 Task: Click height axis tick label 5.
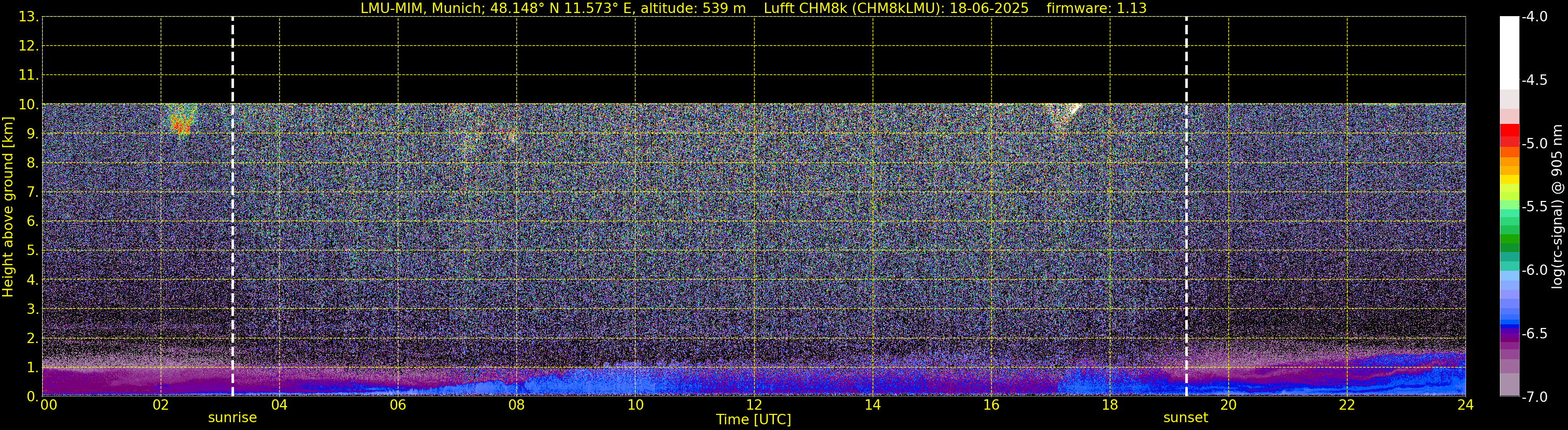[32, 251]
